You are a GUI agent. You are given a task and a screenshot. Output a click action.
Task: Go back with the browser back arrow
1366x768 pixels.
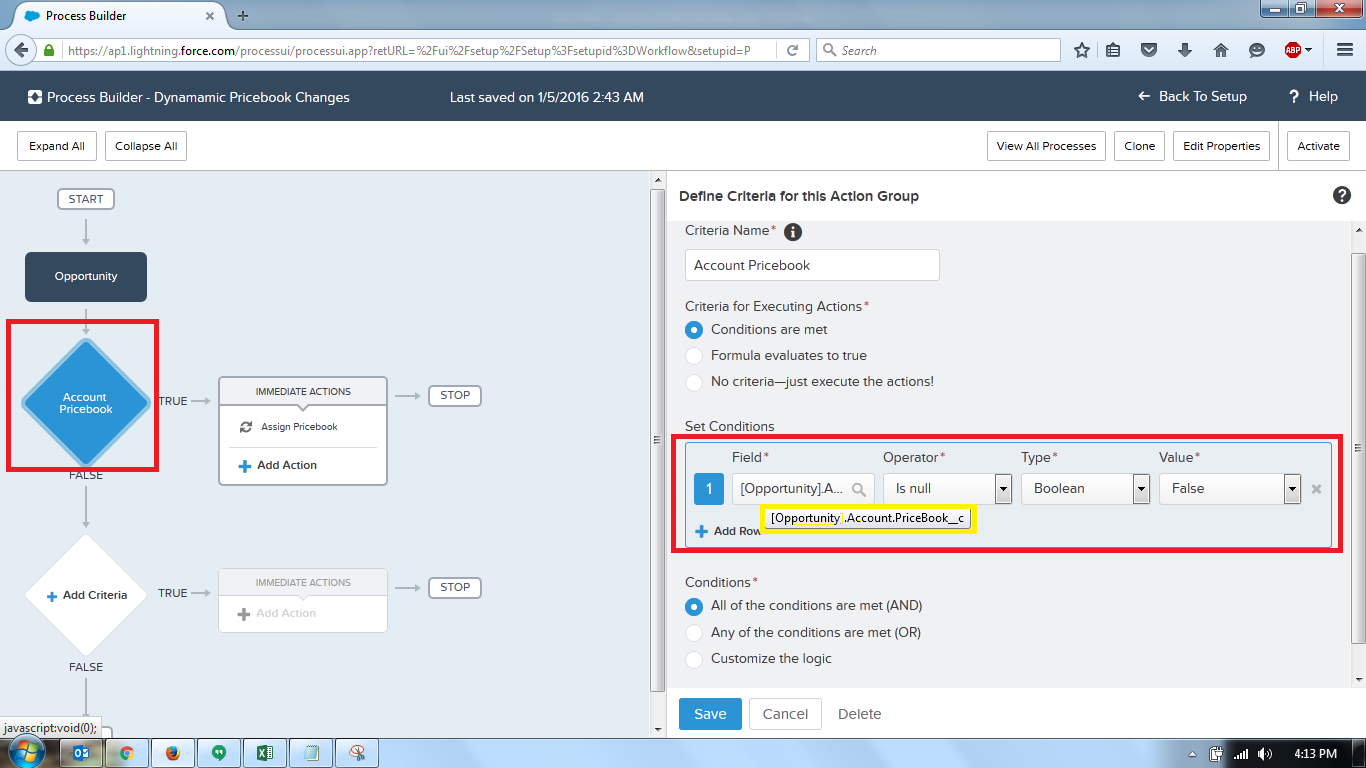[21, 50]
